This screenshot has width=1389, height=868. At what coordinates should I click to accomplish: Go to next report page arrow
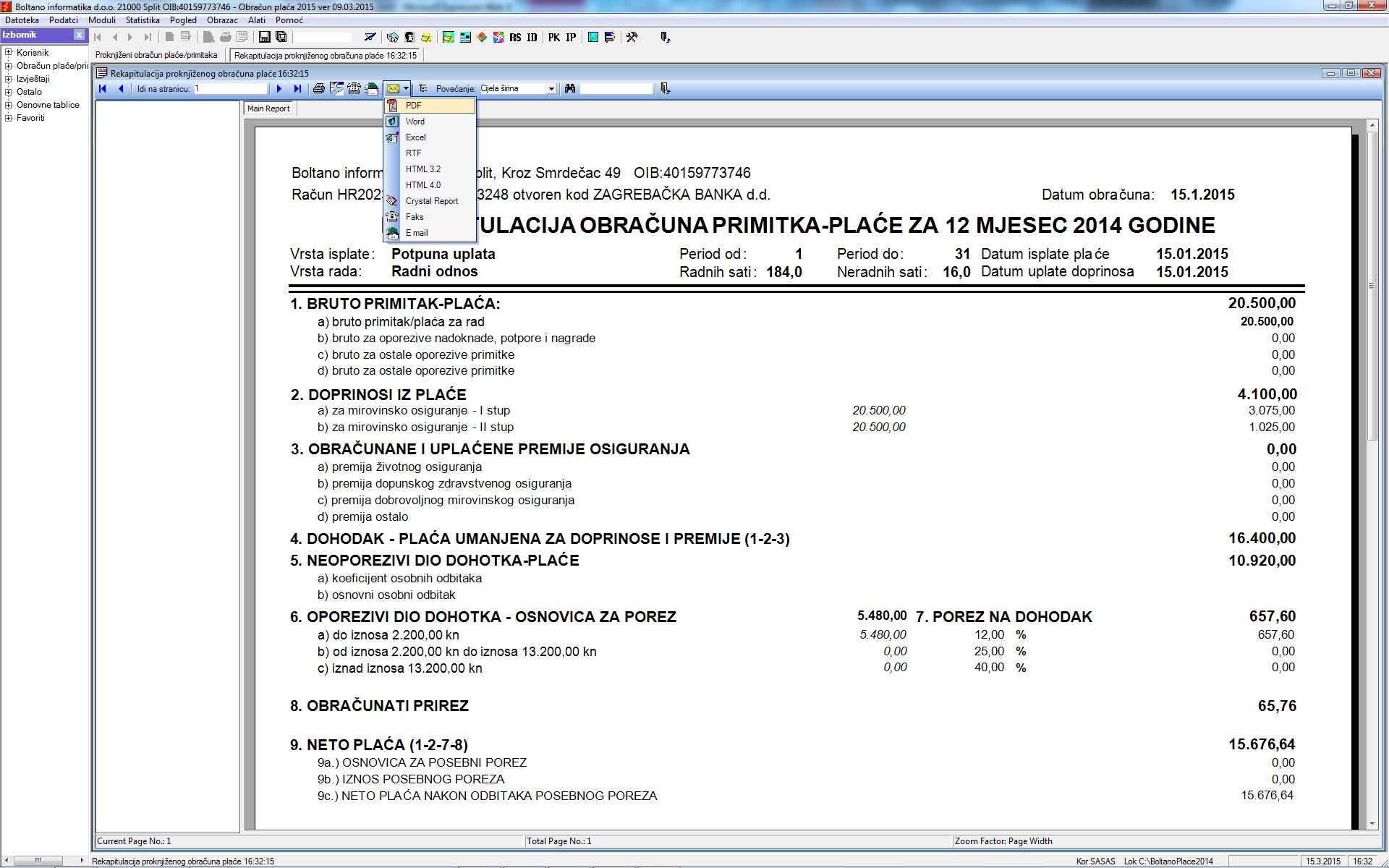point(279,88)
